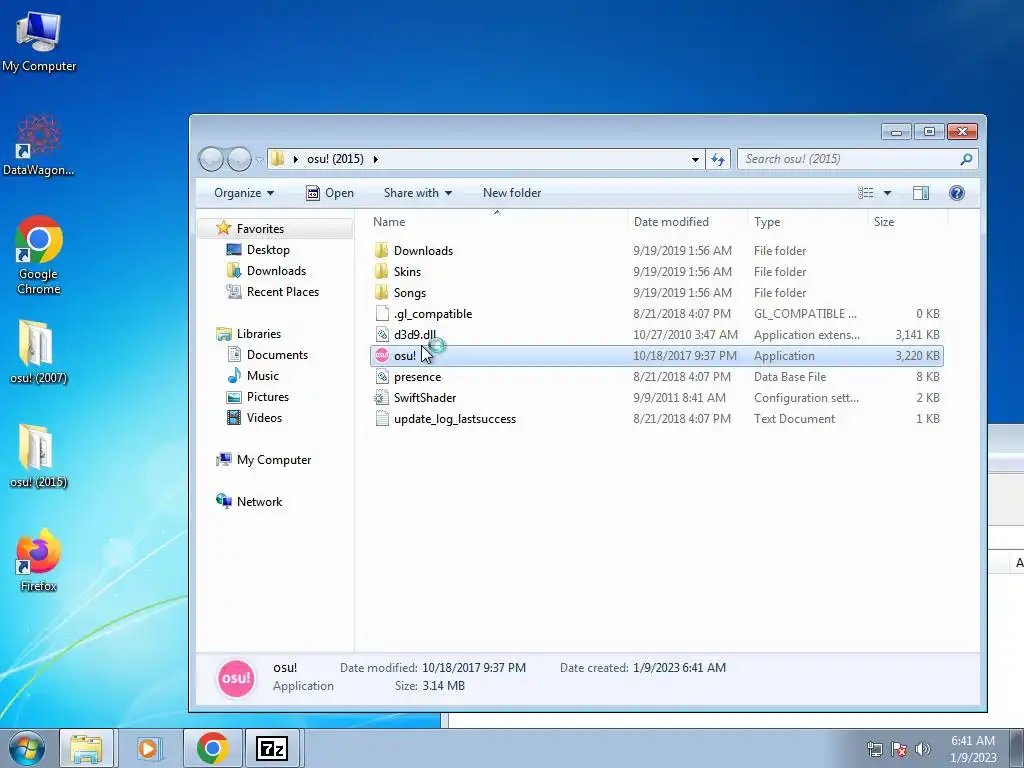
Task: Click the search magnifier icon
Action: pyautogui.click(x=966, y=159)
